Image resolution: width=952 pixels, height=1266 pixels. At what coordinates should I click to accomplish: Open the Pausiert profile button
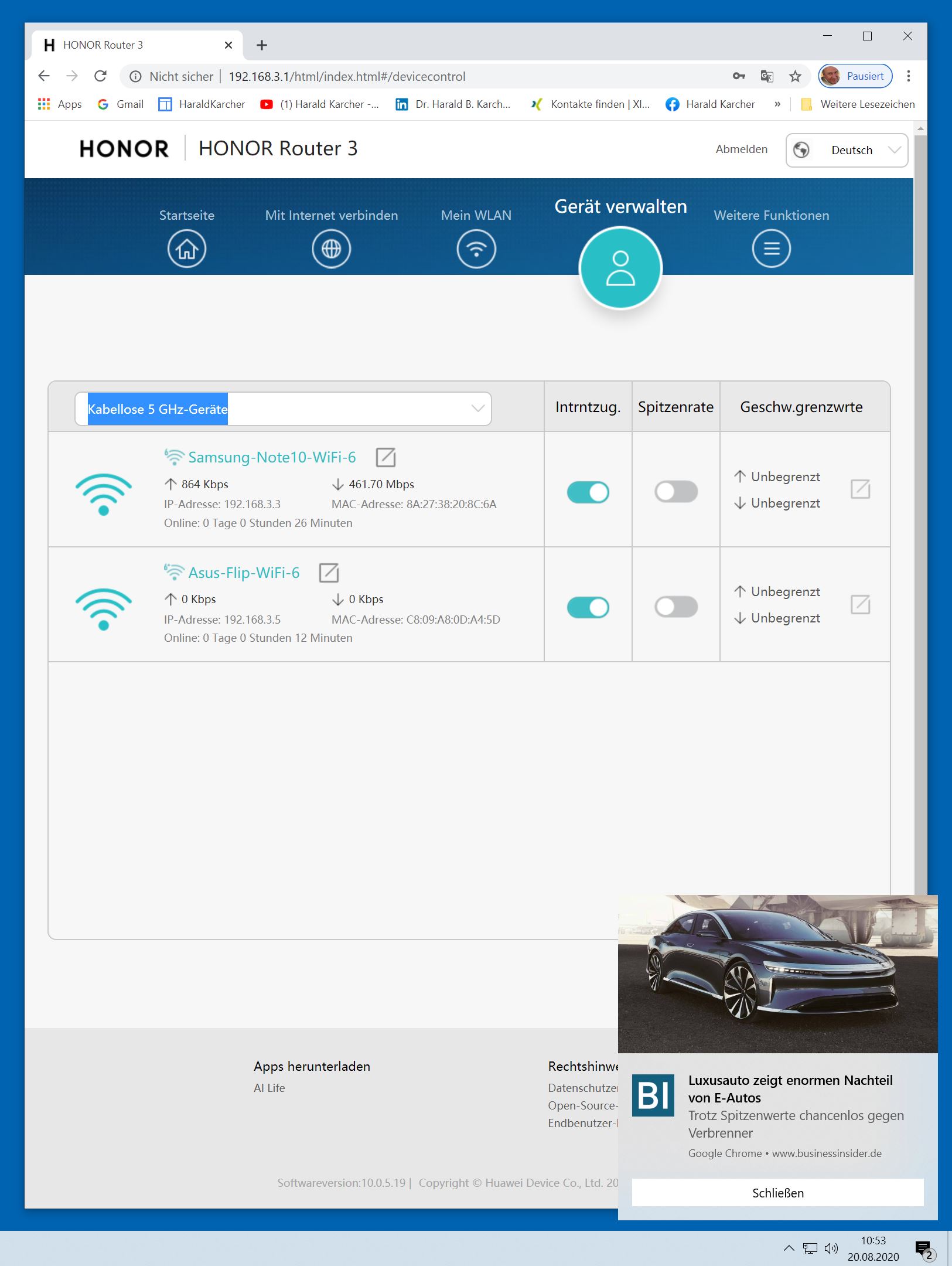[x=855, y=76]
